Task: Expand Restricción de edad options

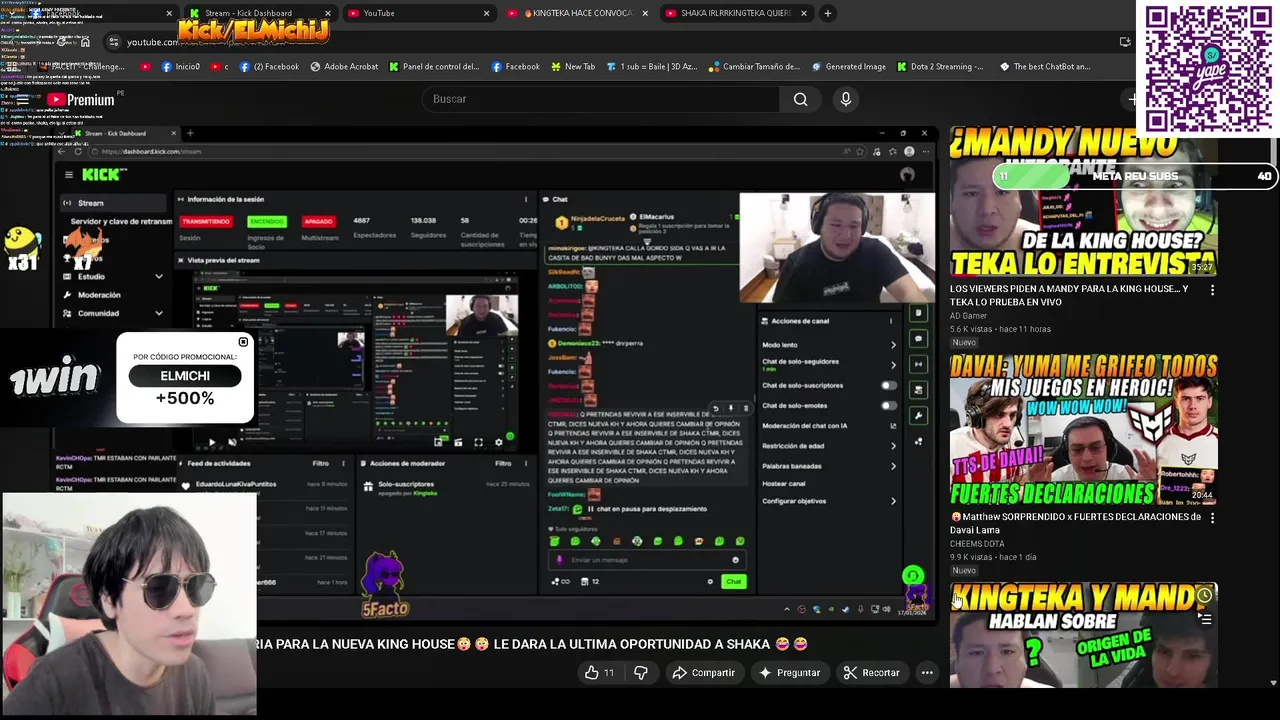Action: click(x=893, y=446)
